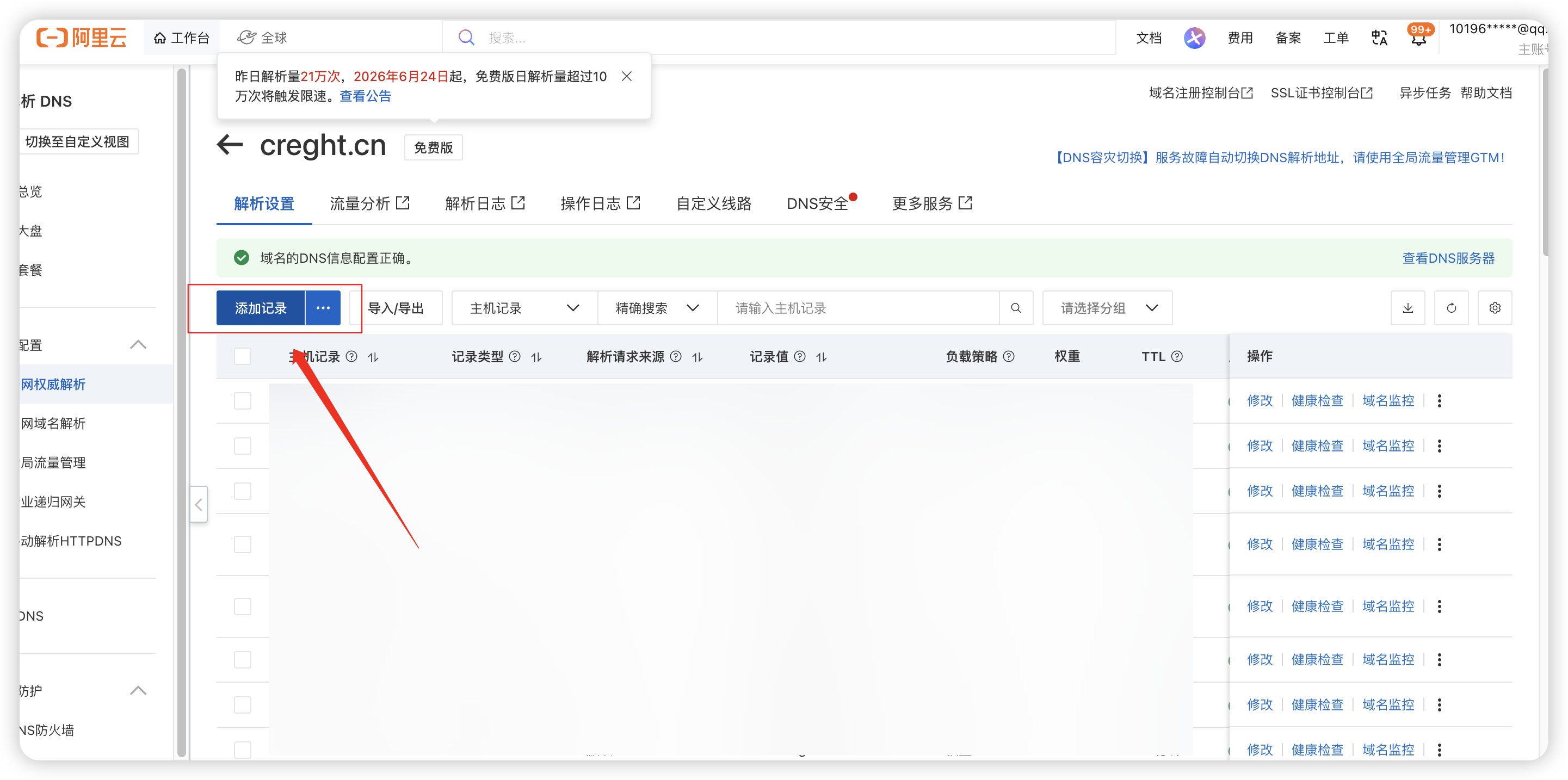Open the AI assistant purple icon
The height and width of the screenshot is (780, 1568).
point(1194,38)
